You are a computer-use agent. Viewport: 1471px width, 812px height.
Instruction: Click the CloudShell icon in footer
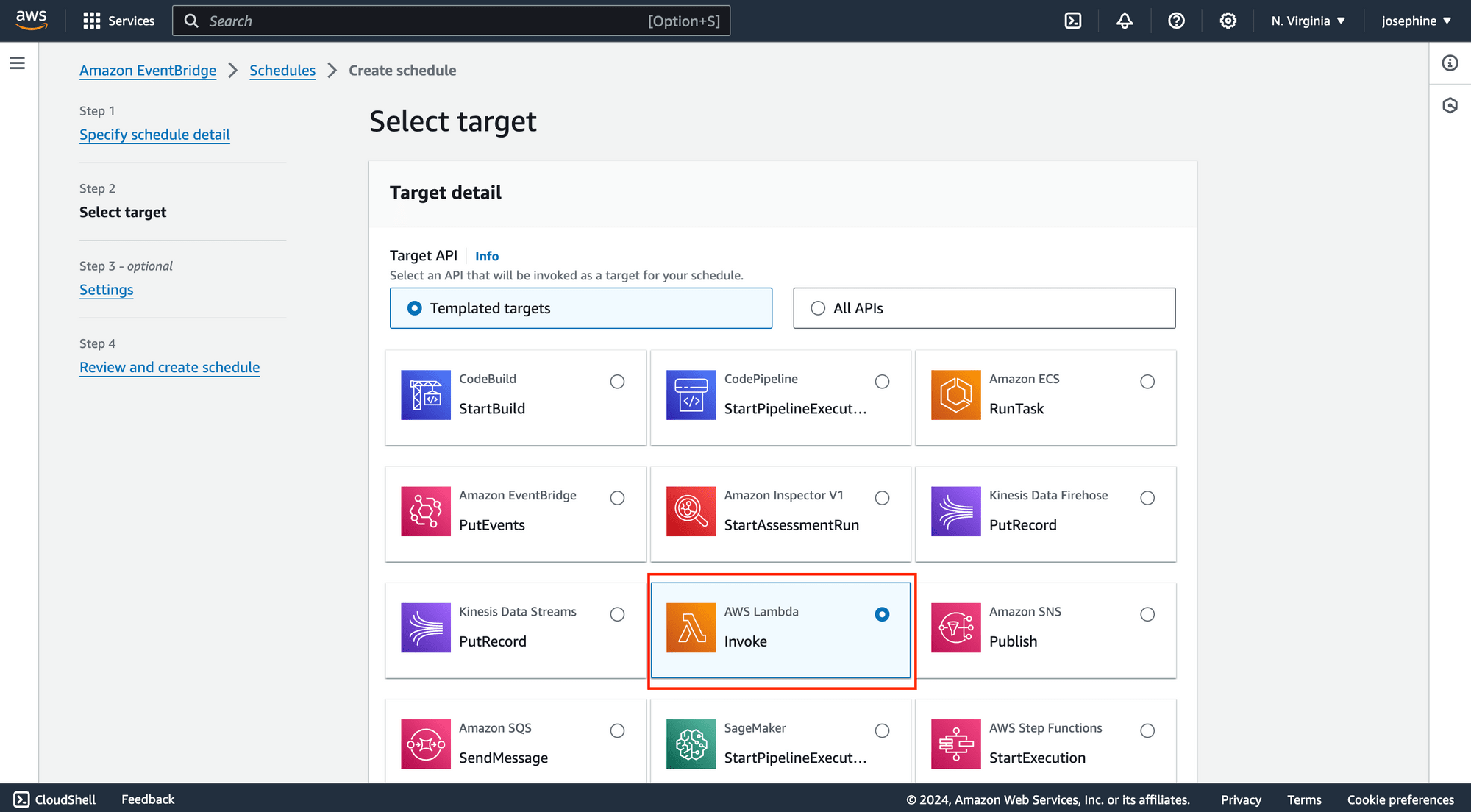coord(22,799)
